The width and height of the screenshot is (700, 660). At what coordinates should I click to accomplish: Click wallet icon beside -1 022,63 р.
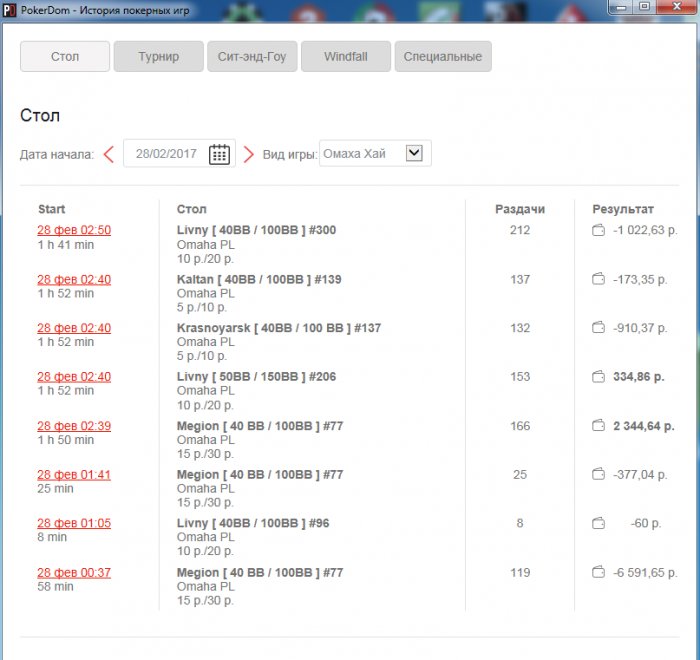click(x=598, y=230)
